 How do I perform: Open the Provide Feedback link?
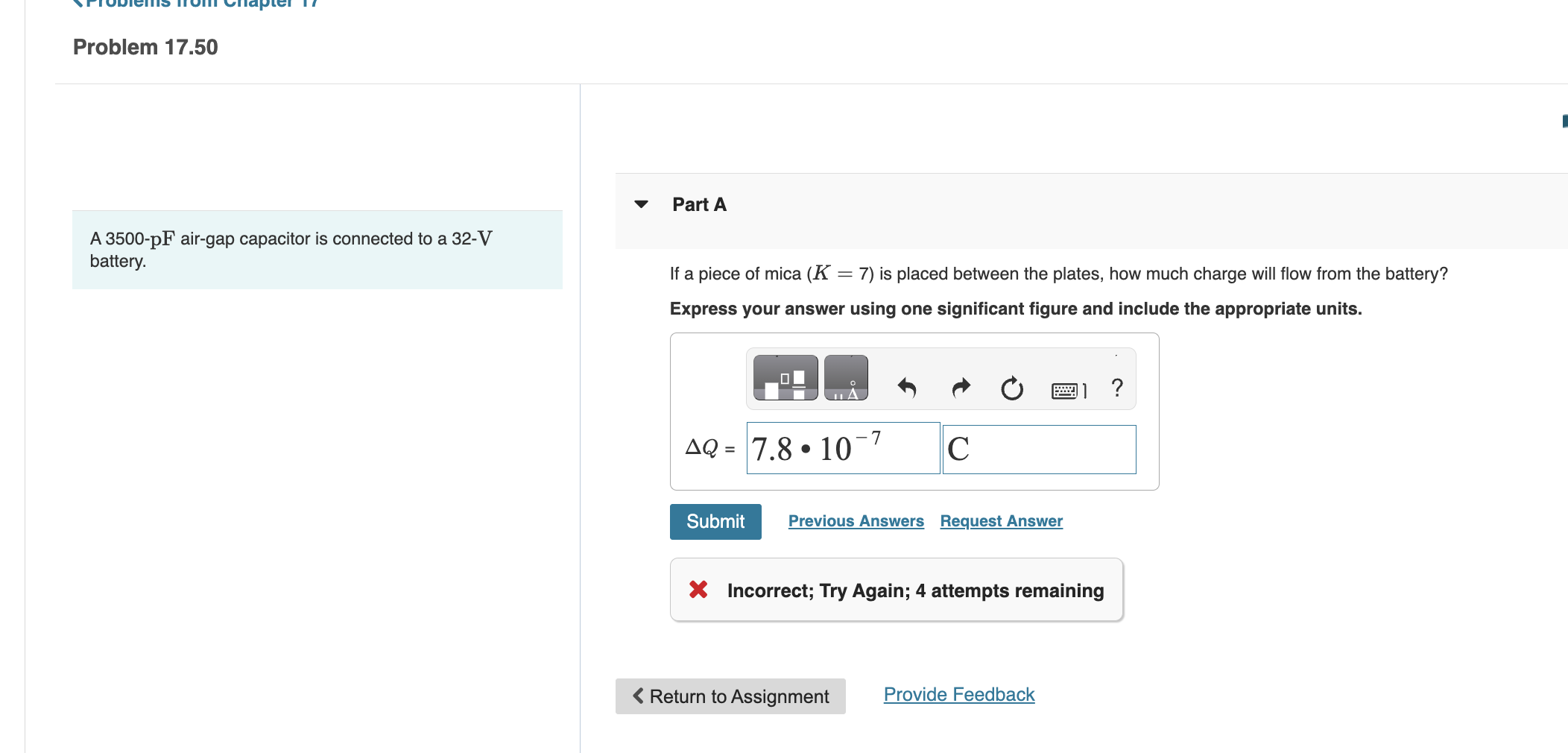958,693
